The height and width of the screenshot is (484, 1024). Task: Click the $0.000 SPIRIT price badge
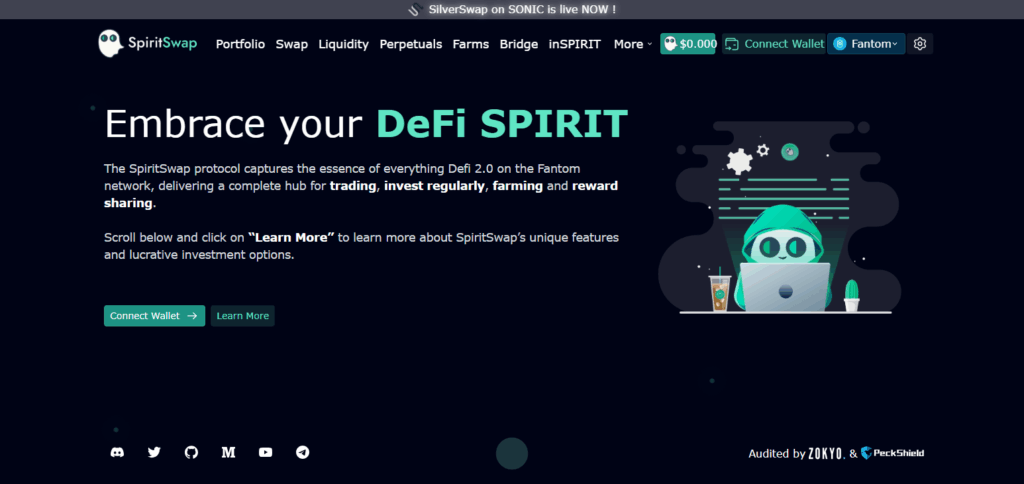pos(688,44)
